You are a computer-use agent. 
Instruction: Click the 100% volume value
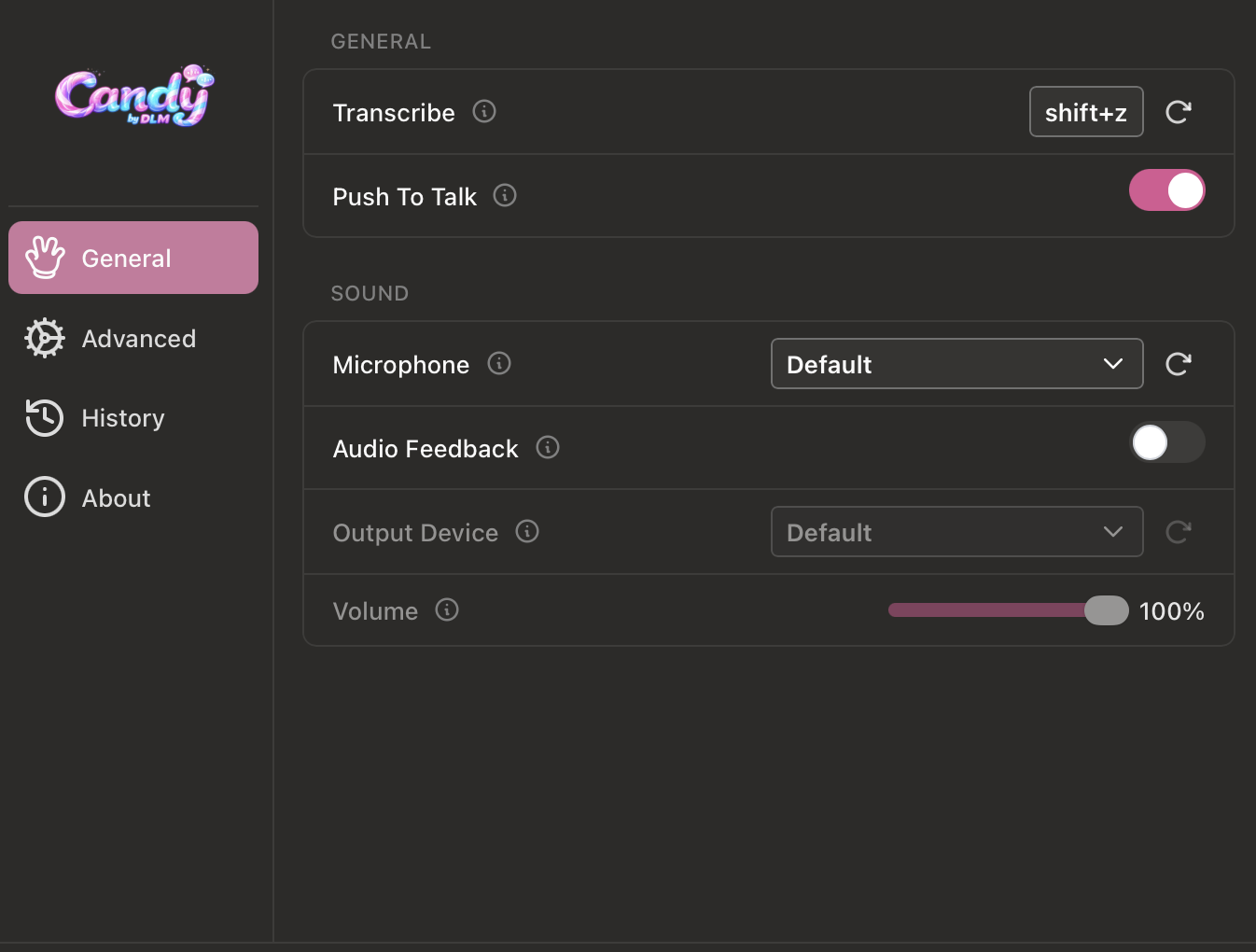click(1172, 611)
